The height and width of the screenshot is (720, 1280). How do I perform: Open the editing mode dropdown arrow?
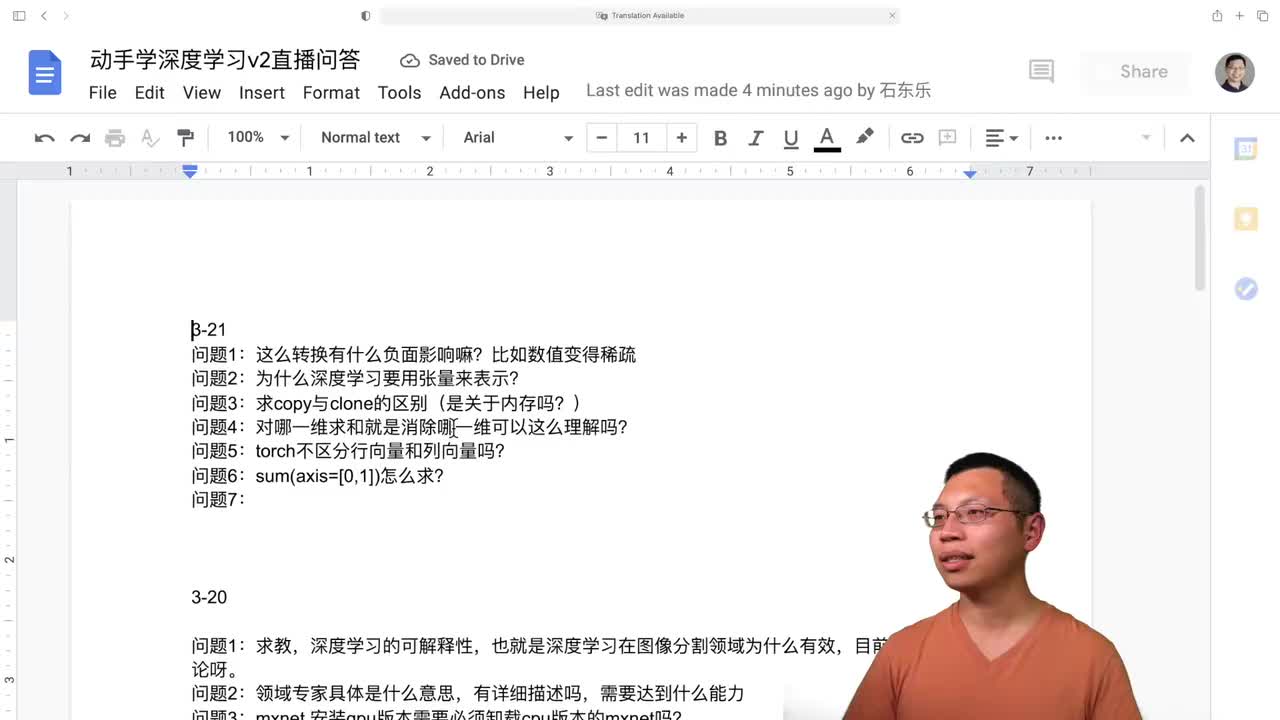[1146, 138]
